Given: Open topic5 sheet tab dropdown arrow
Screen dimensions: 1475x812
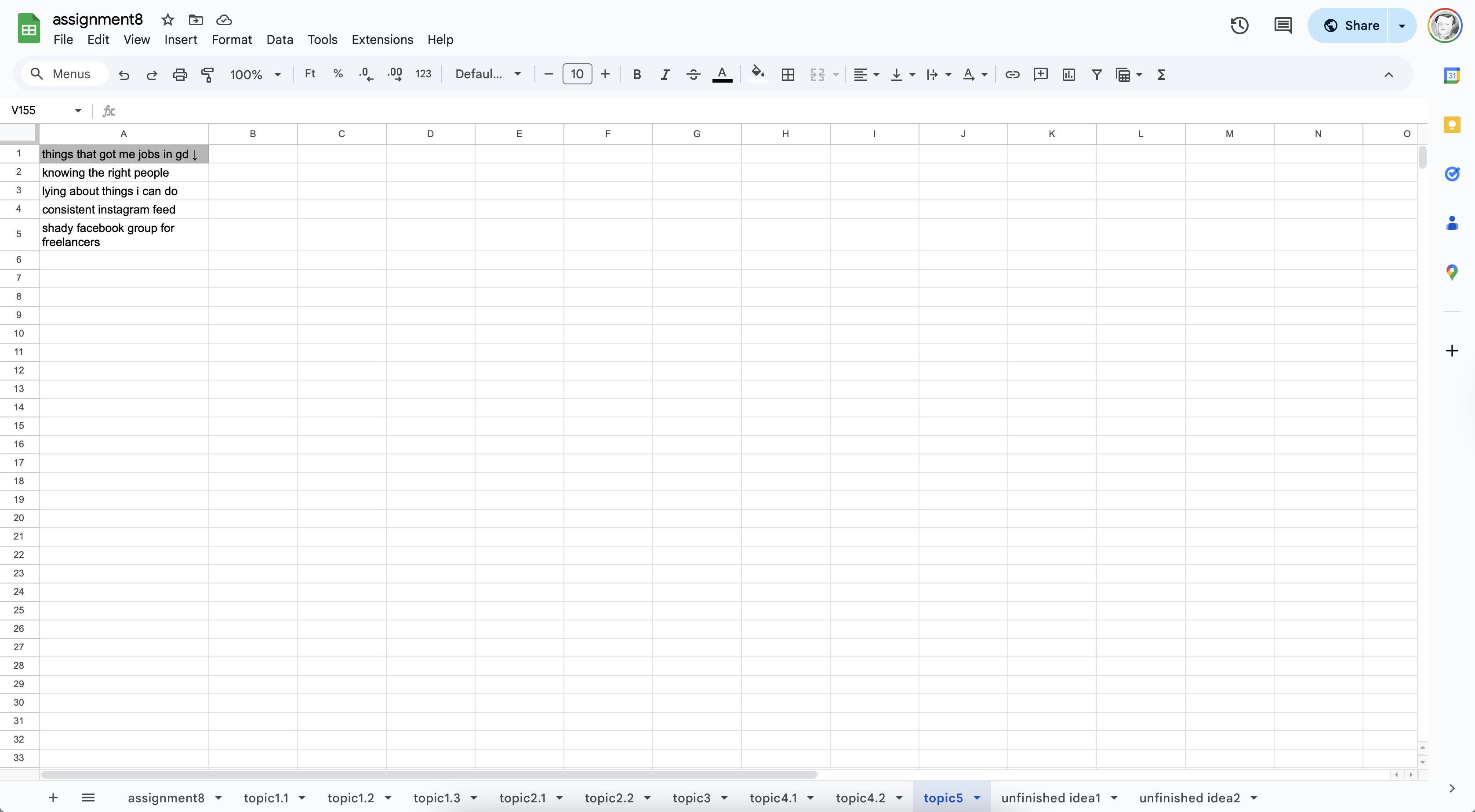Looking at the screenshot, I should click(x=977, y=797).
